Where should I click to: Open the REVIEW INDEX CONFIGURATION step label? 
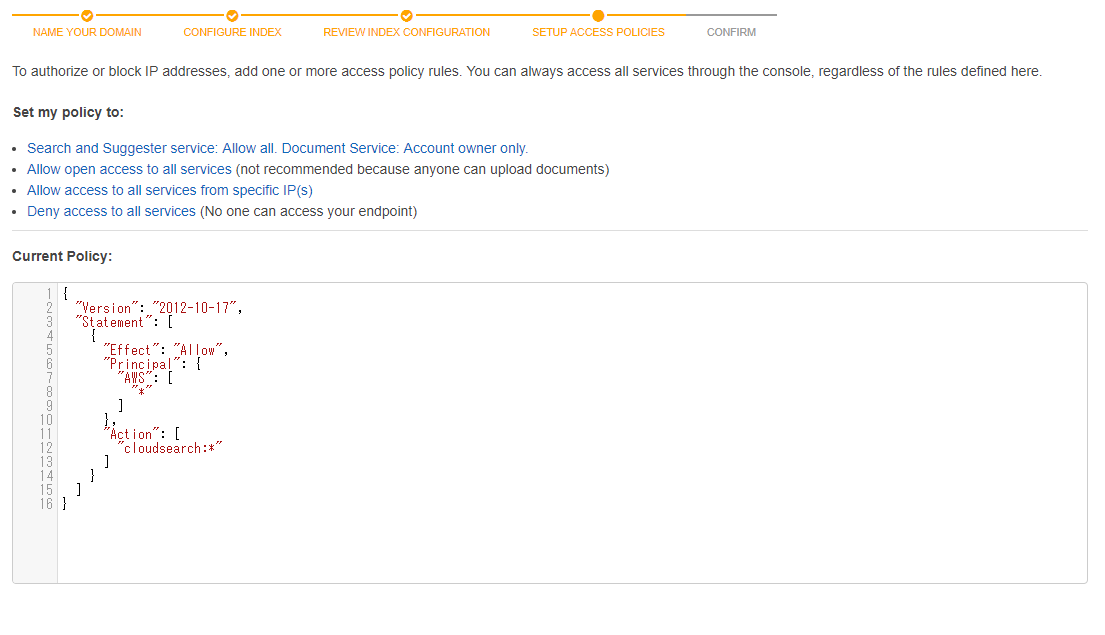[x=407, y=32]
